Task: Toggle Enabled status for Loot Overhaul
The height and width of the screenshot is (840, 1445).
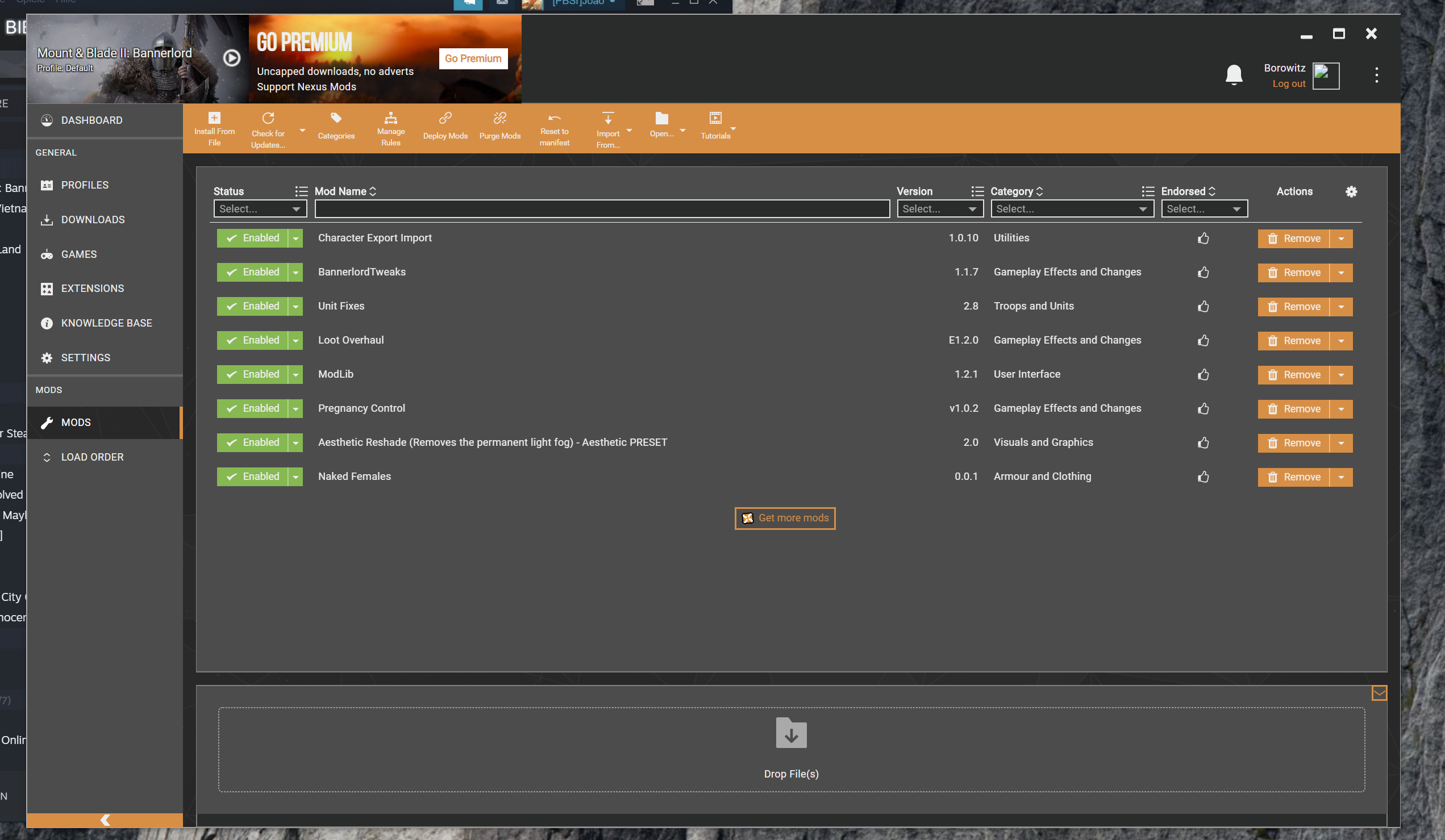Action: [252, 340]
